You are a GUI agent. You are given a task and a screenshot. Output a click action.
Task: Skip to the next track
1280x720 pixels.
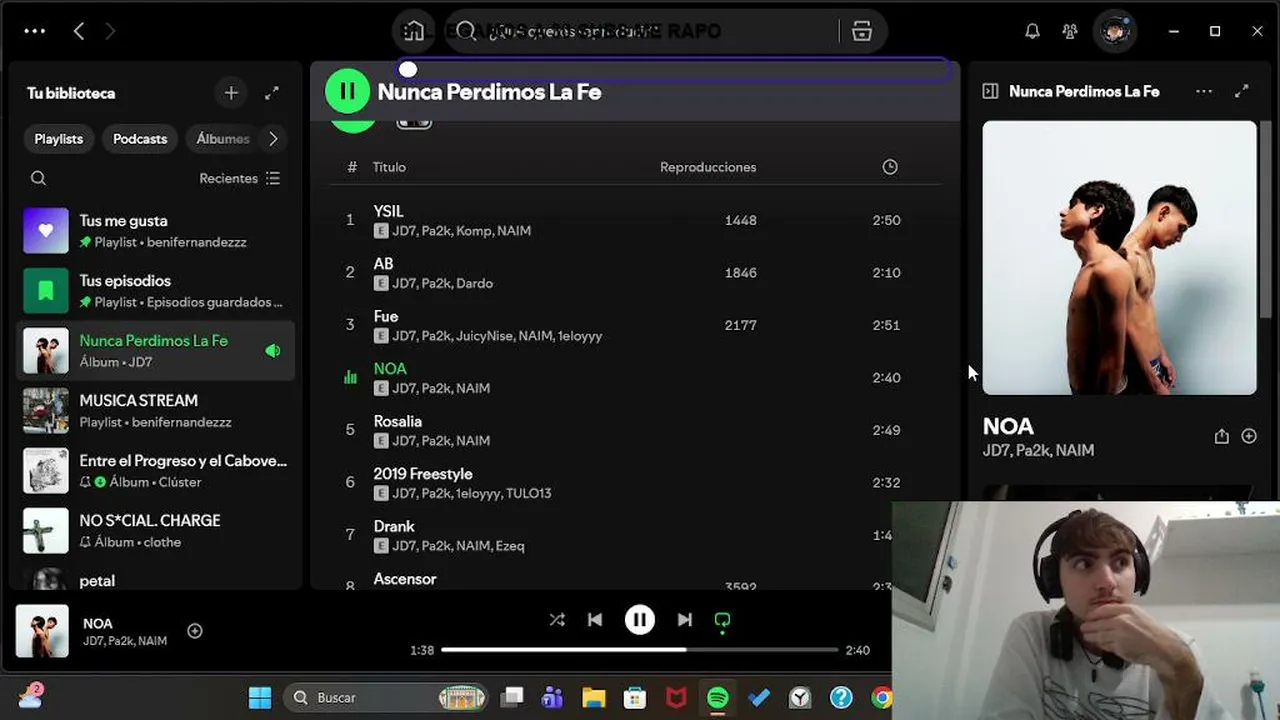(685, 620)
